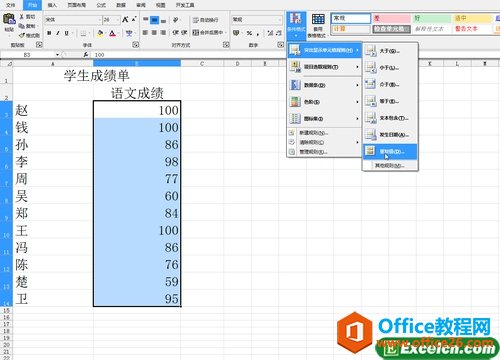Decrease font size with the small A icon
The height and width of the screenshot is (360, 500).
[134, 20]
